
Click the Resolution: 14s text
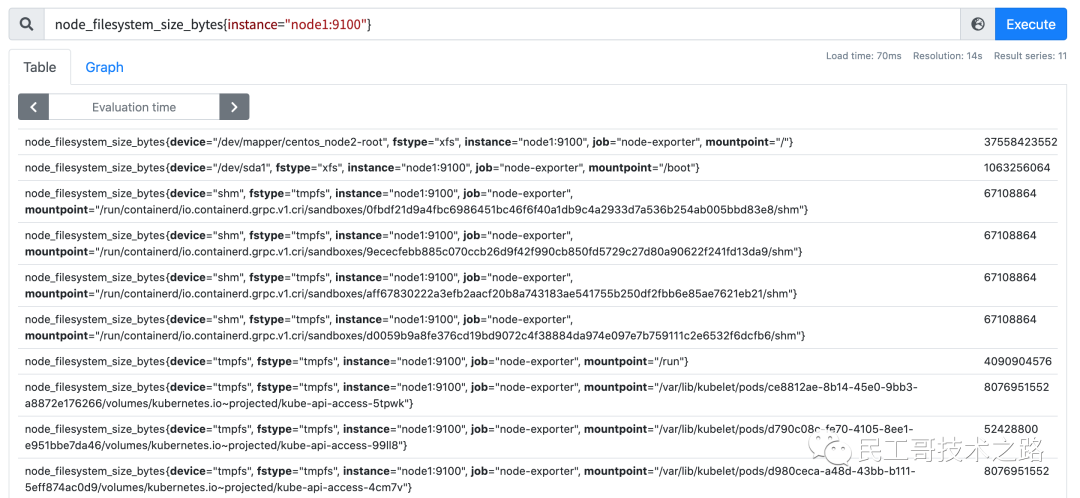click(x=948, y=56)
